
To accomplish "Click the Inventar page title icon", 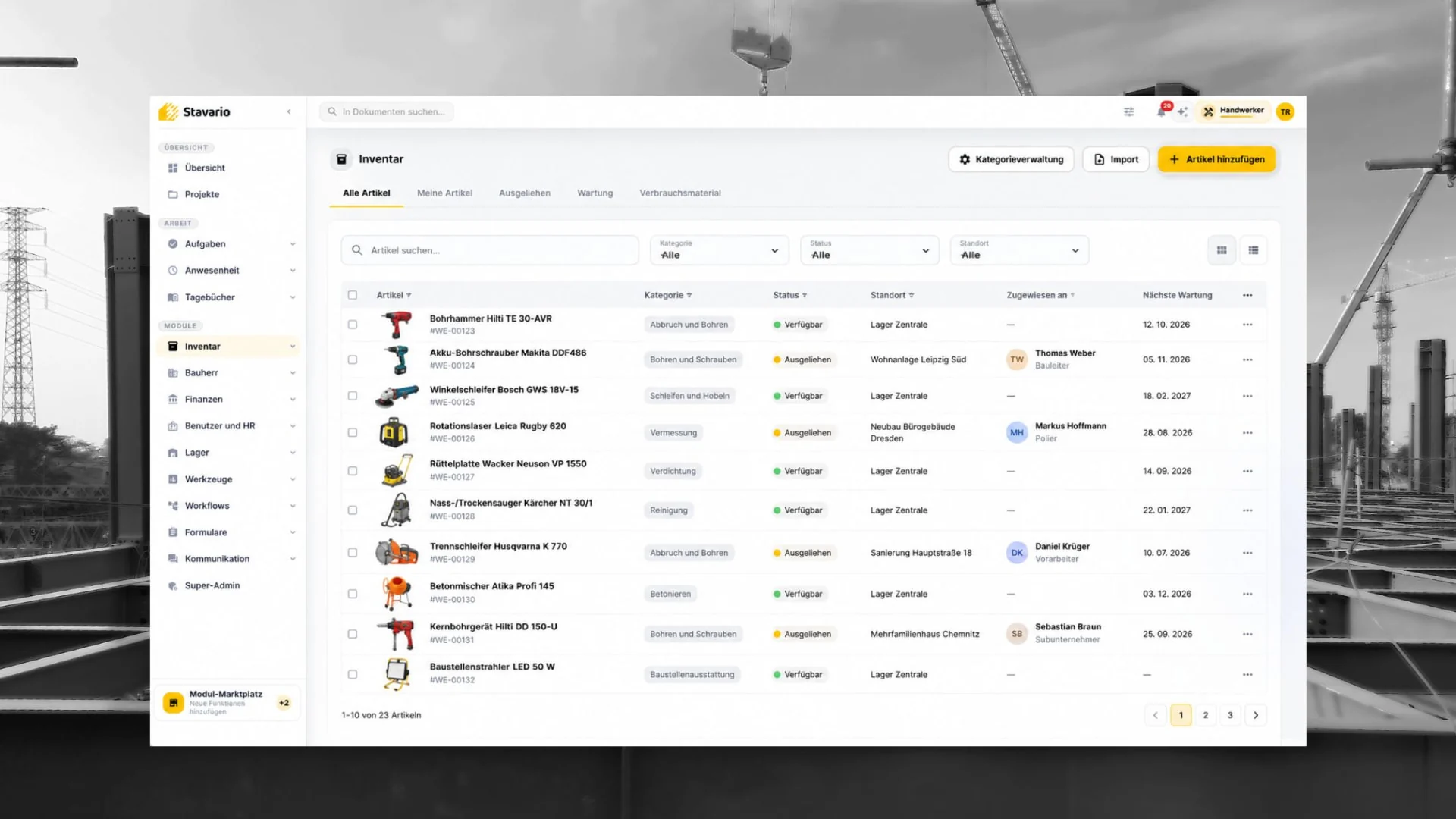I will click(341, 159).
